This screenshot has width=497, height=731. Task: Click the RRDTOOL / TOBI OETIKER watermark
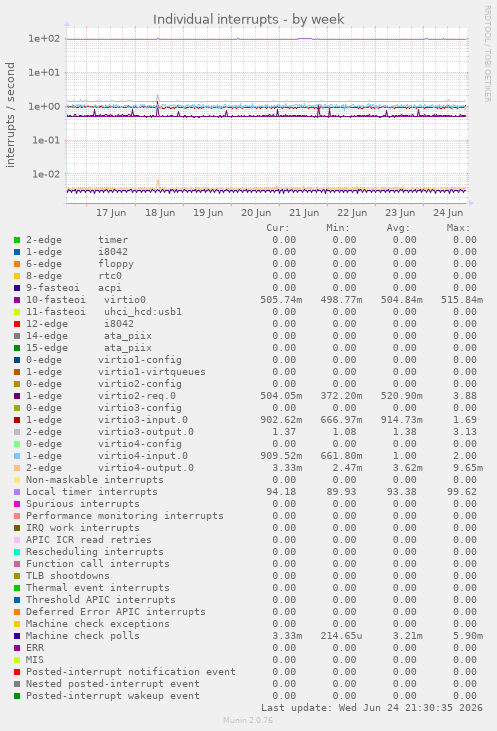[x=487, y=54]
